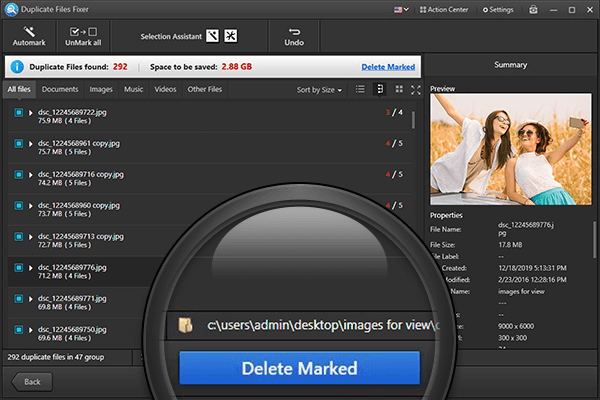Switch to the list view icon
Viewport: 600px width, 400px height.
tap(360, 90)
